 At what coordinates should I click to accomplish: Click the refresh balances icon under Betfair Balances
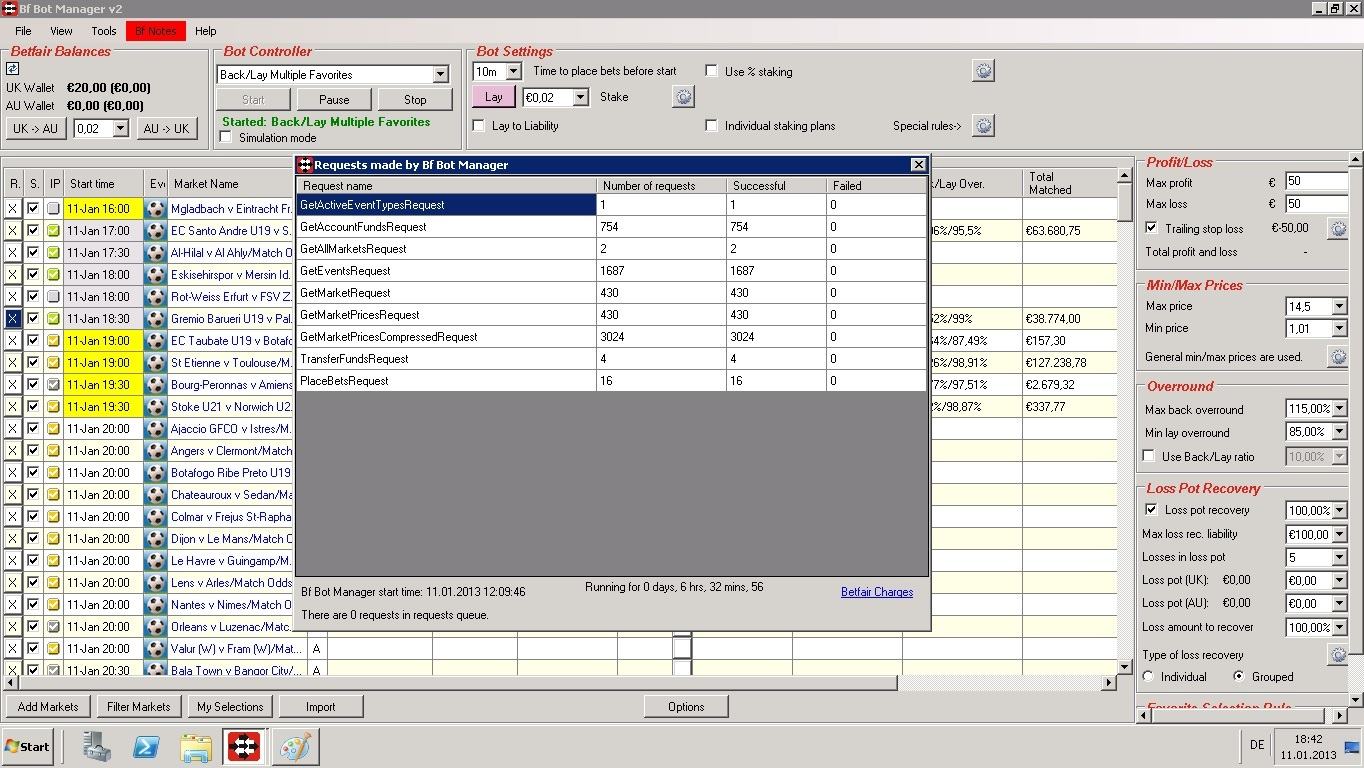tap(13, 69)
